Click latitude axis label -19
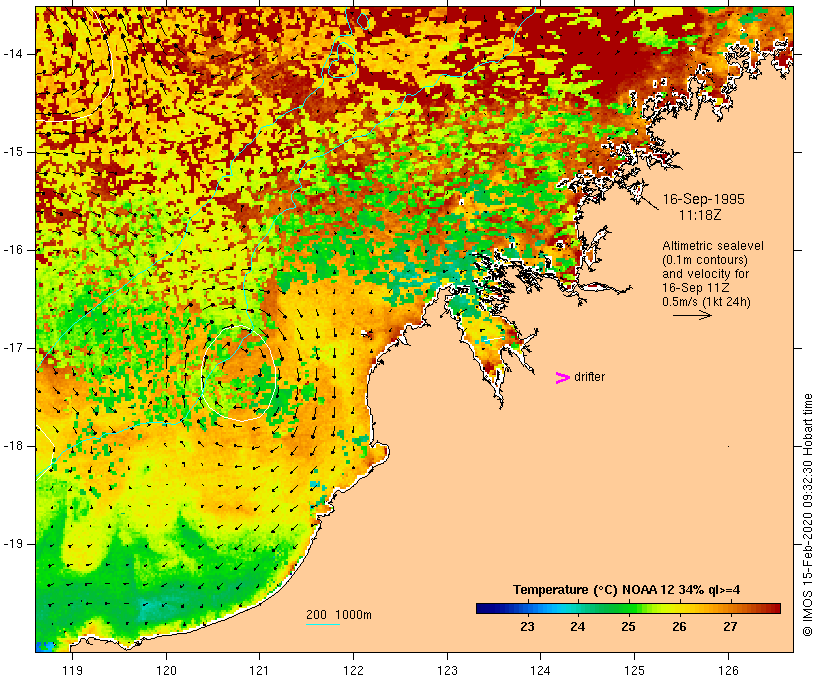 point(13,544)
